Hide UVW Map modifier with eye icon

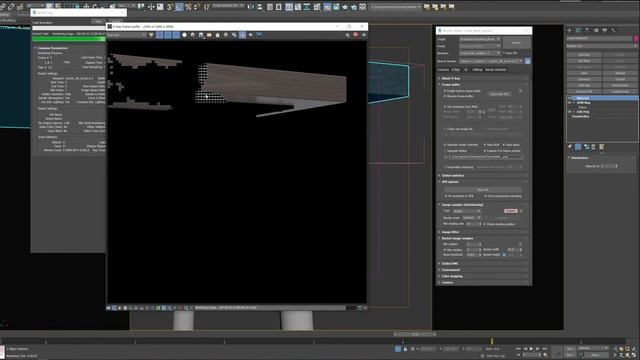[570, 103]
